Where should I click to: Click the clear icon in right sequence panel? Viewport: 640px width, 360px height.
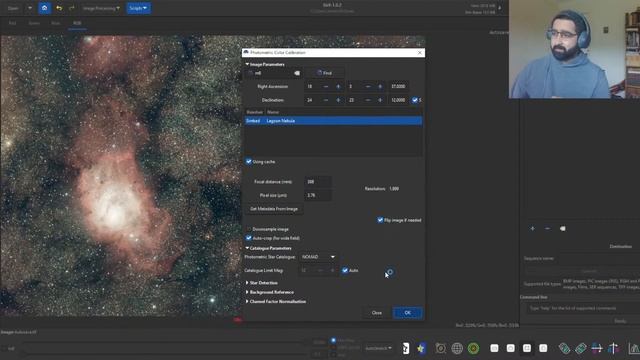coord(562,229)
